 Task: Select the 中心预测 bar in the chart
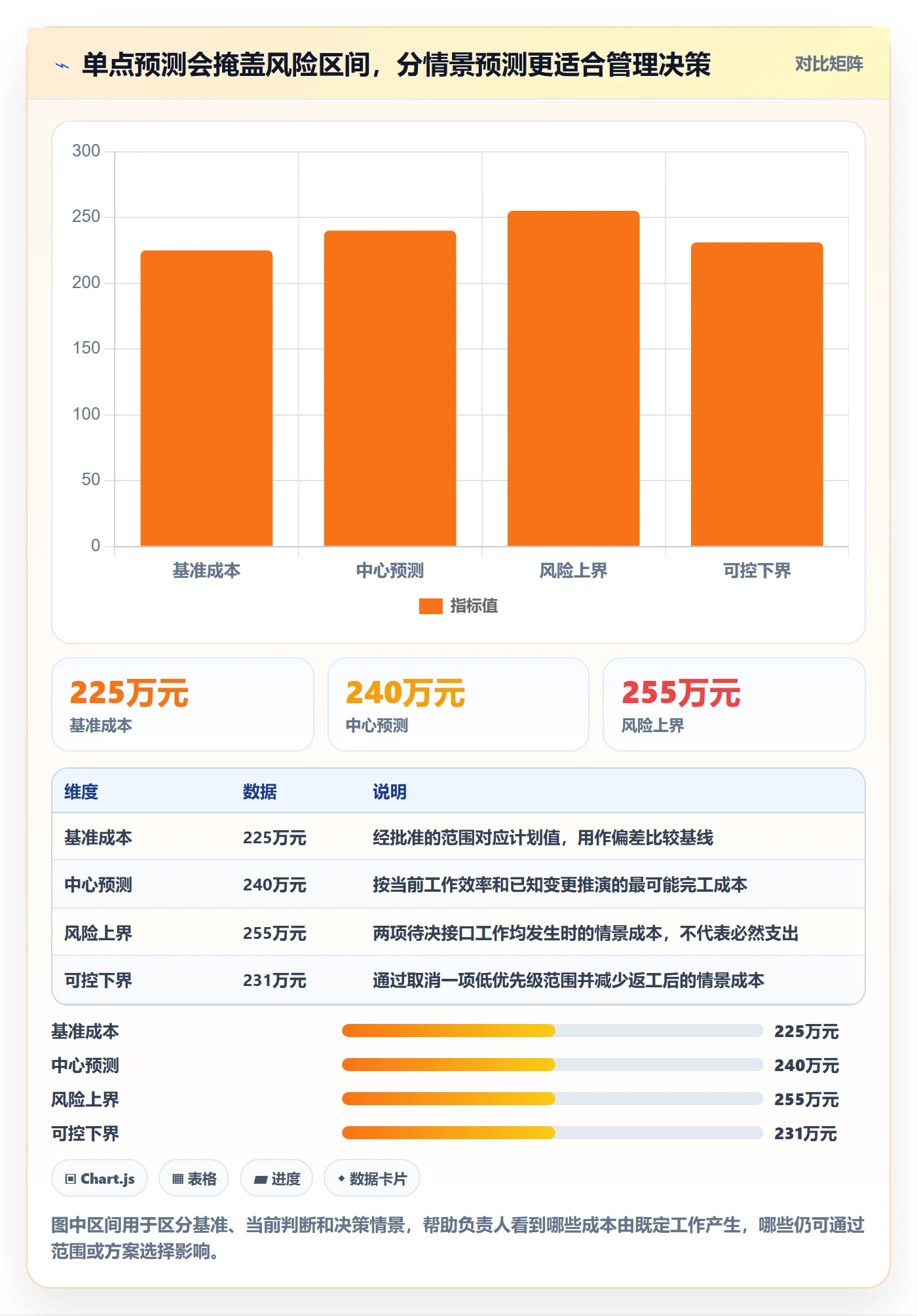tap(390, 388)
